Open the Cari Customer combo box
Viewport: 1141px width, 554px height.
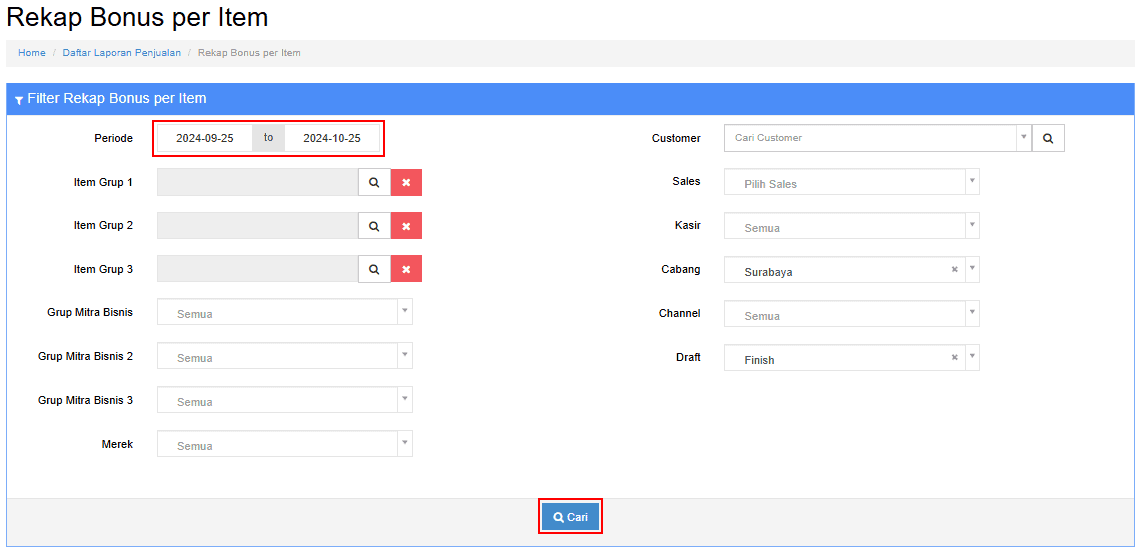click(870, 138)
